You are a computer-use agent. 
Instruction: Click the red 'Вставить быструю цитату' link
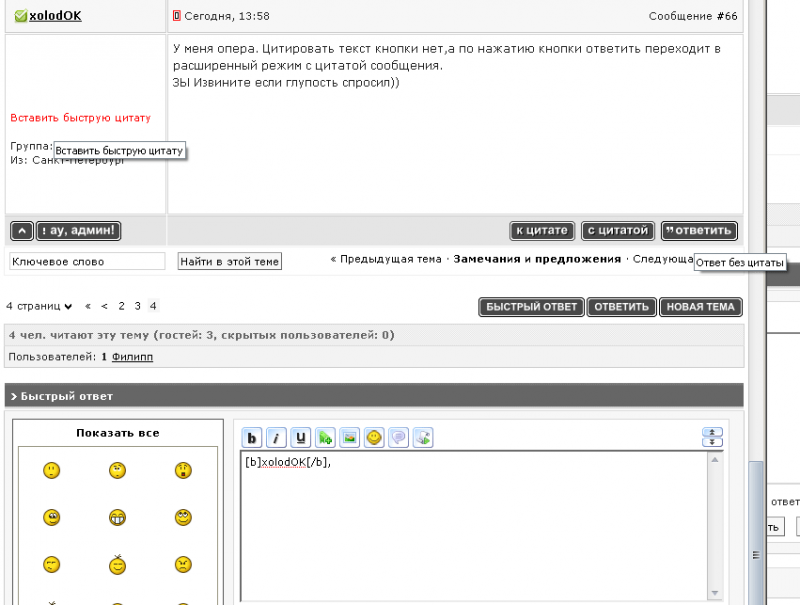tap(81, 118)
